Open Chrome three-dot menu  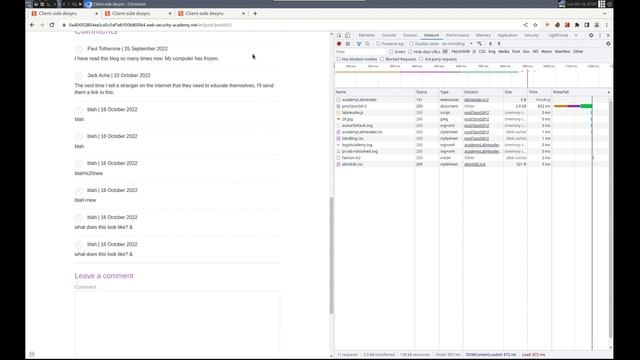tap(607, 25)
